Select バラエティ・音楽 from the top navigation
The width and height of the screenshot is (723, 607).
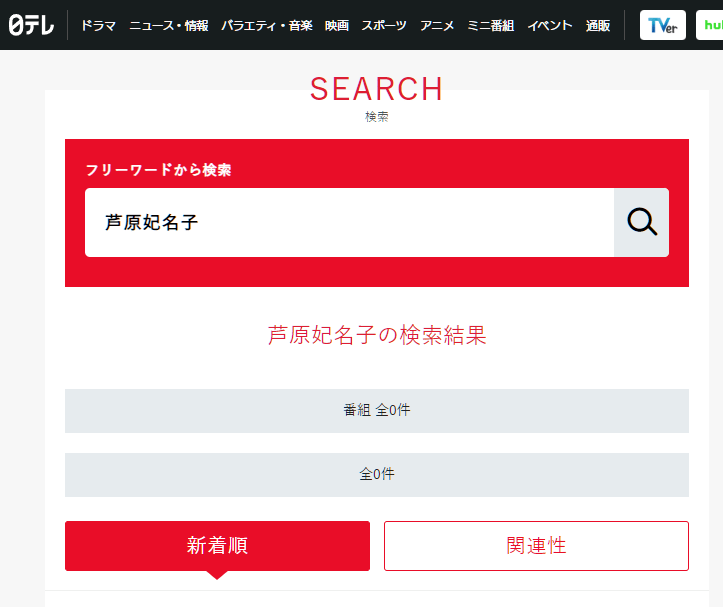[x=266, y=25]
